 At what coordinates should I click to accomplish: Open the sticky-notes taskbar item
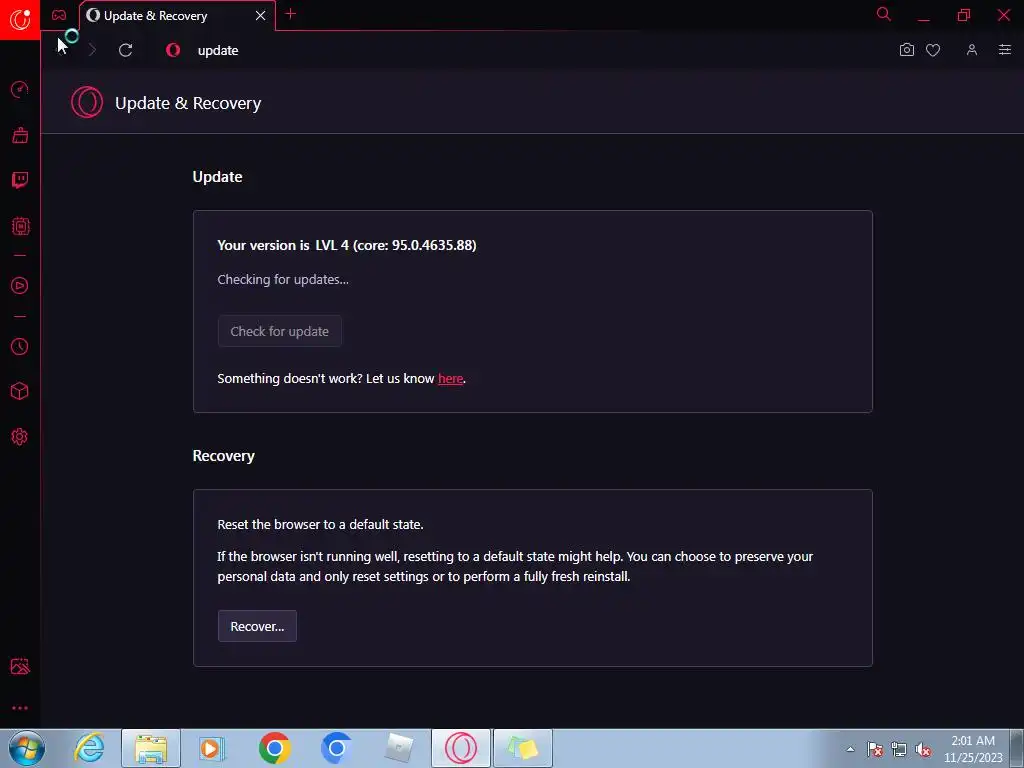pos(522,748)
